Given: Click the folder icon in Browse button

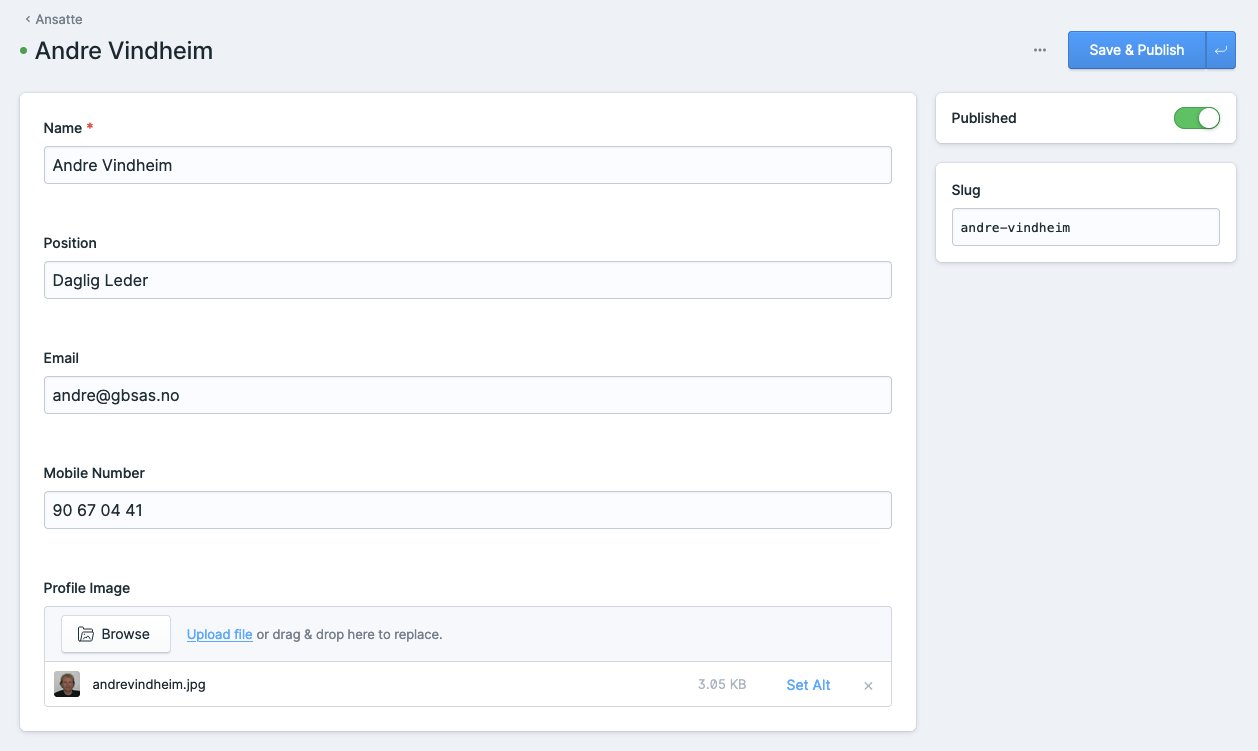Looking at the screenshot, I should pyautogui.click(x=86, y=634).
